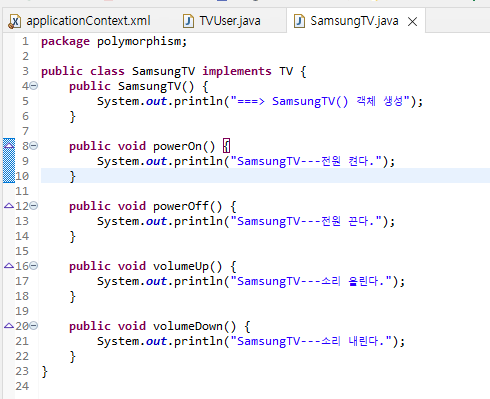490x399 pixels.
Task: Click 'out' in the println on line 5
Action: [x=156, y=101]
